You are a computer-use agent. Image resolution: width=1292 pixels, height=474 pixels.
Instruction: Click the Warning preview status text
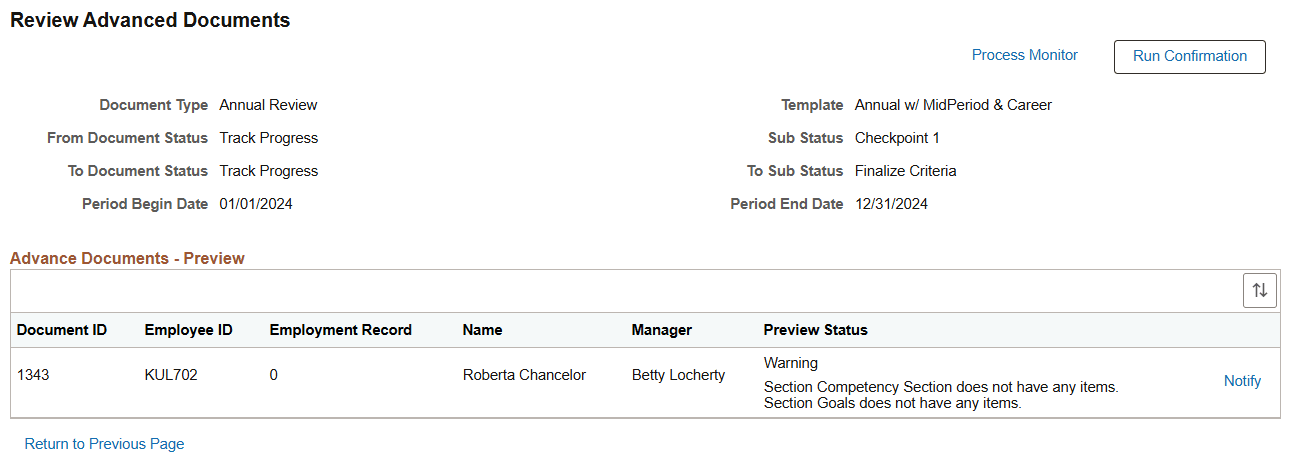pyautogui.click(x=790, y=363)
